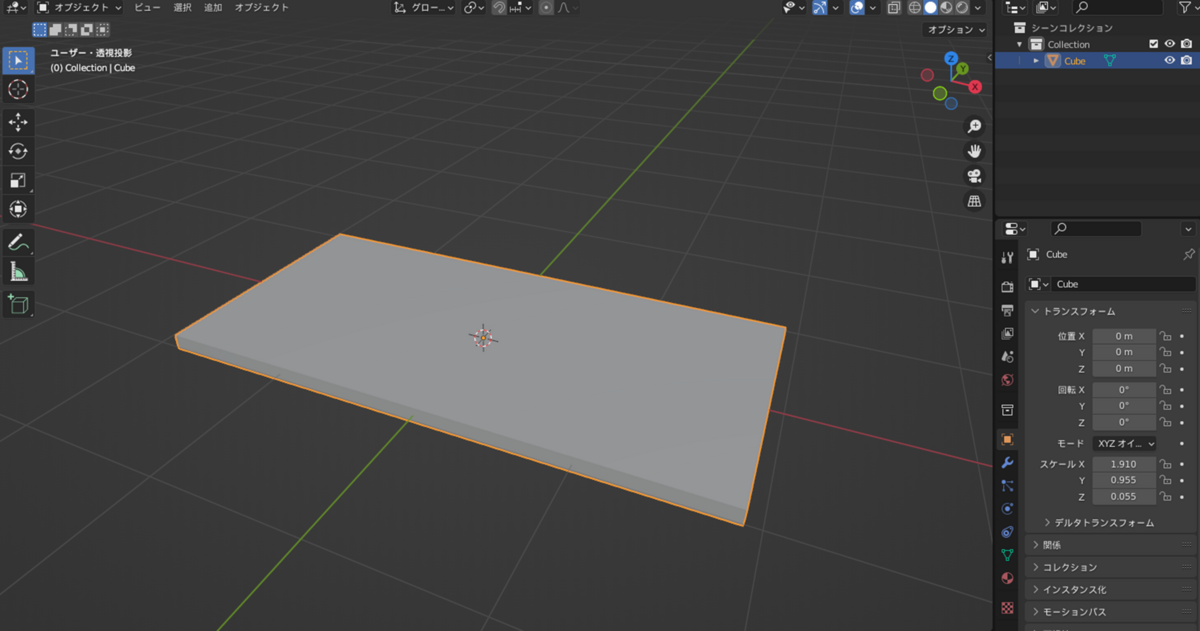Open the View Layer properties tab
Image resolution: width=1200 pixels, height=631 pixels.
tap(1007, 333)
